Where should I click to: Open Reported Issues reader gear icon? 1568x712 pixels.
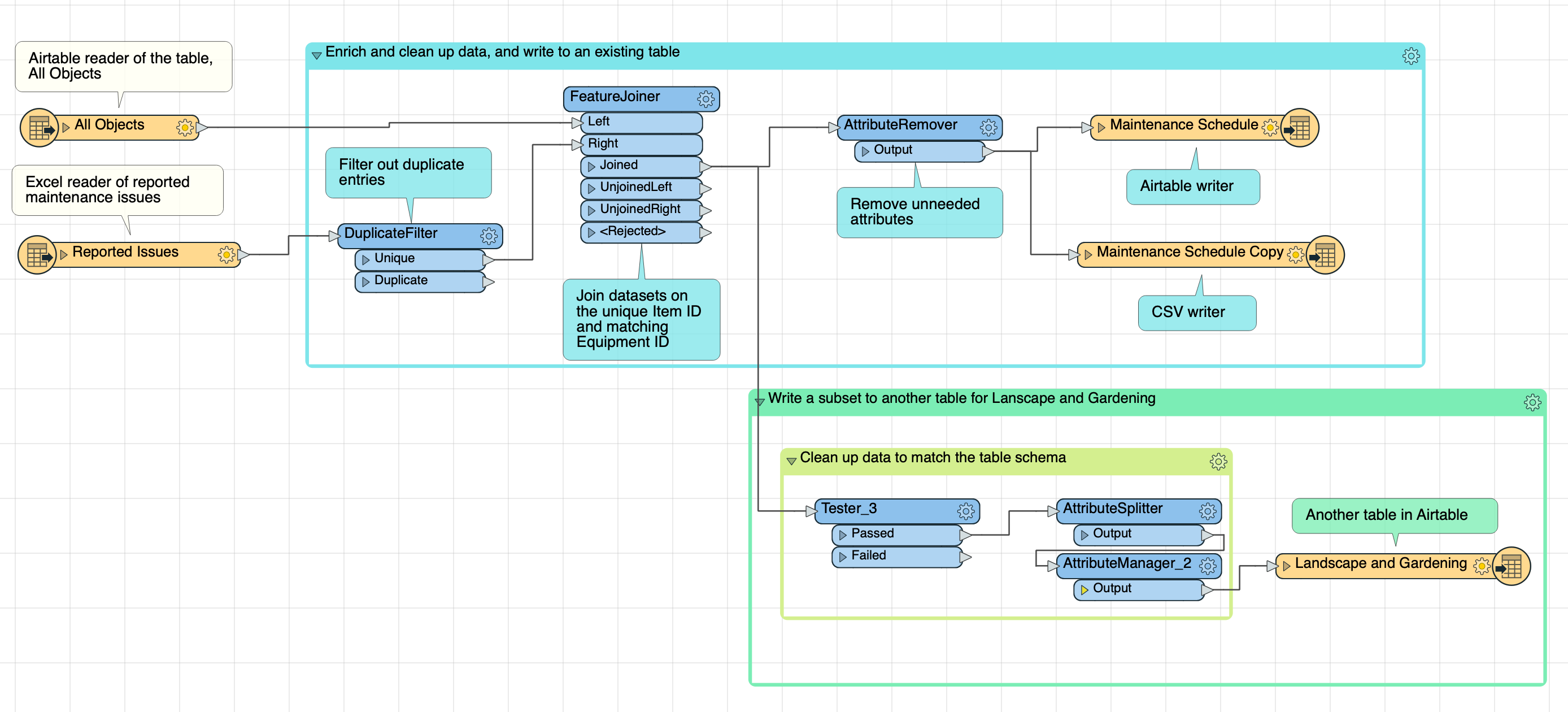pyautogui.click(x=226, y=255)
